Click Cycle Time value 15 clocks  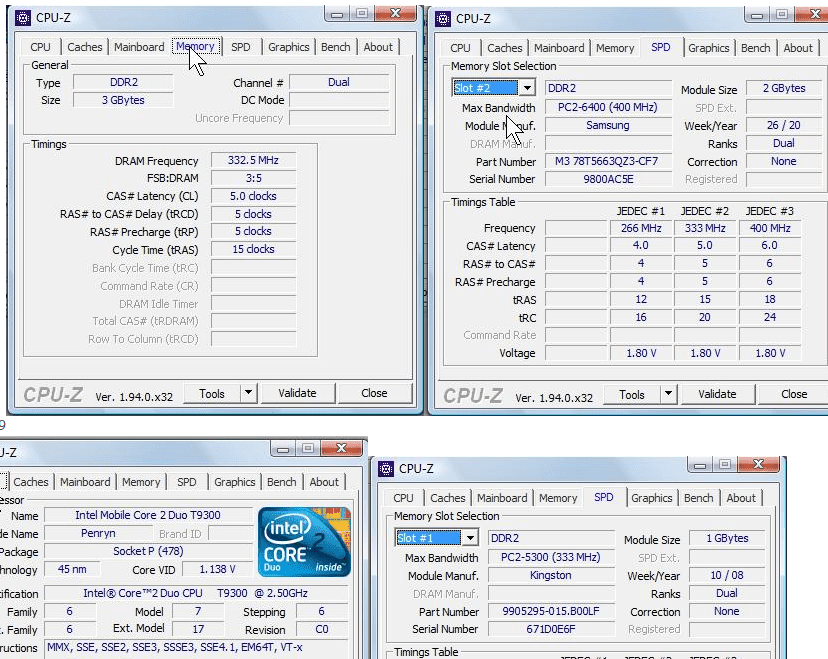point(253,249)
